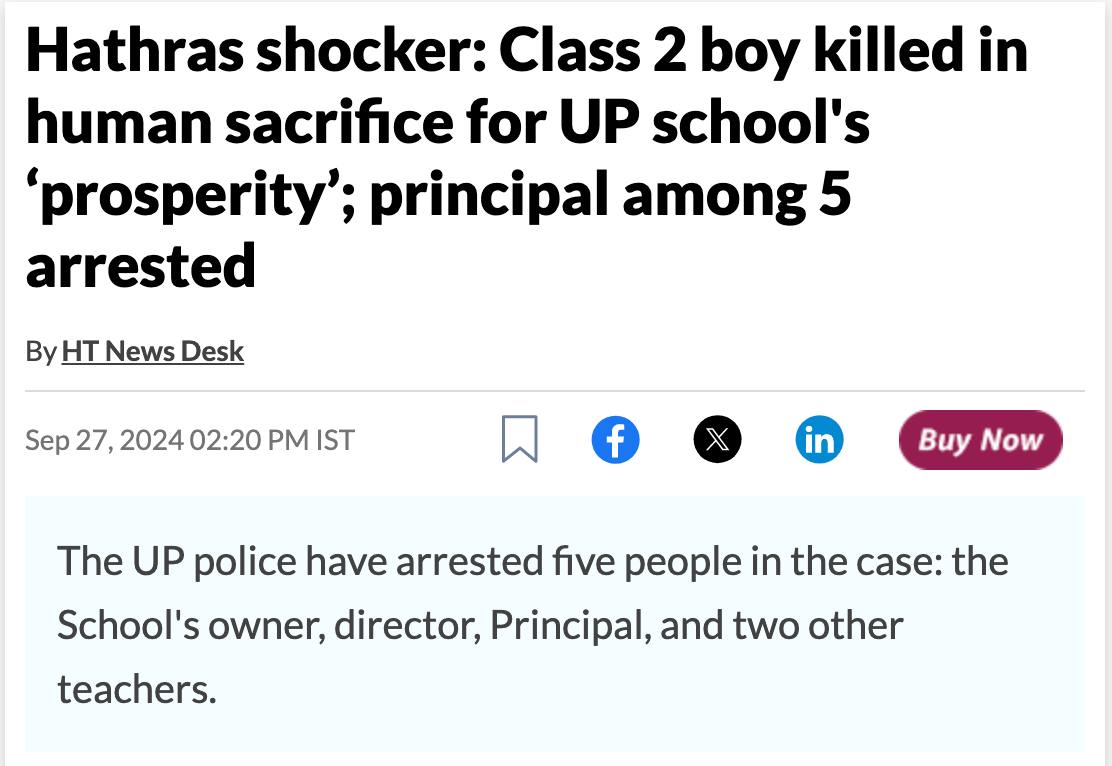Share the article on Facebook
Screen dimensions: 1112x766
616,440
